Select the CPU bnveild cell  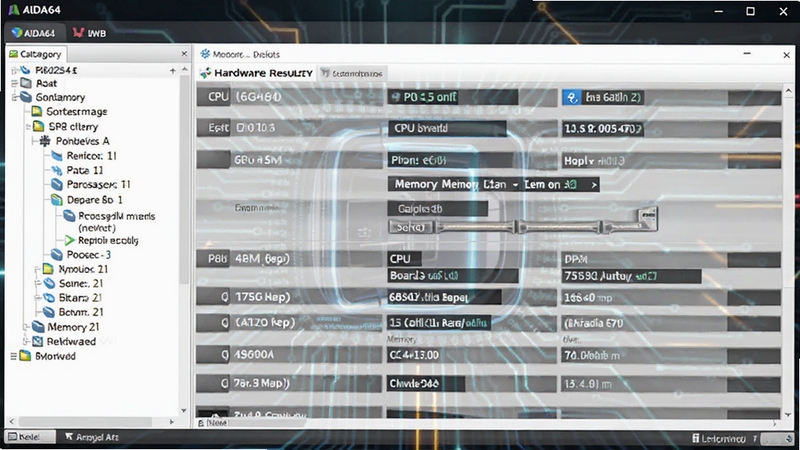[447, 128]
